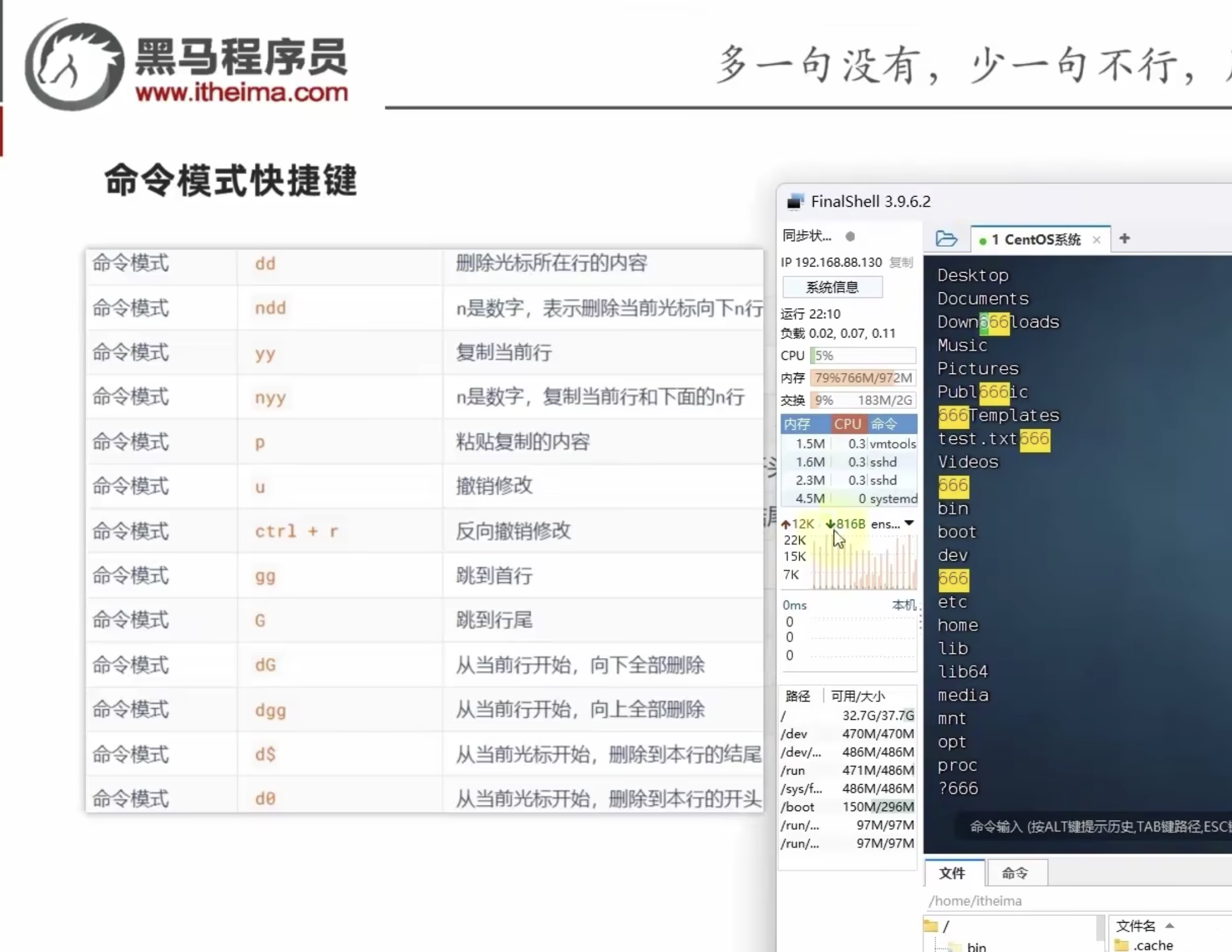Click 'Documents' in the terminal output
Image resolution: width=1232 pixels, height=952 pixels.
(x=983, y=299)
